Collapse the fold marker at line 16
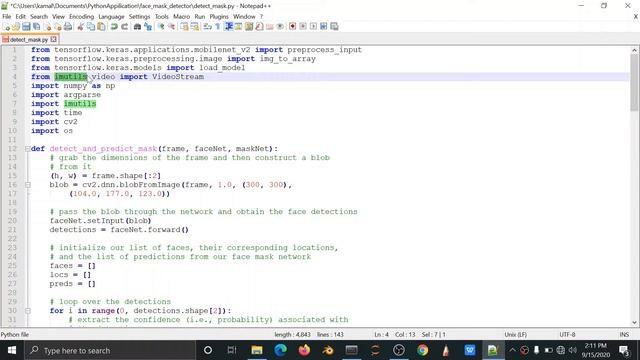 point(27,185)
